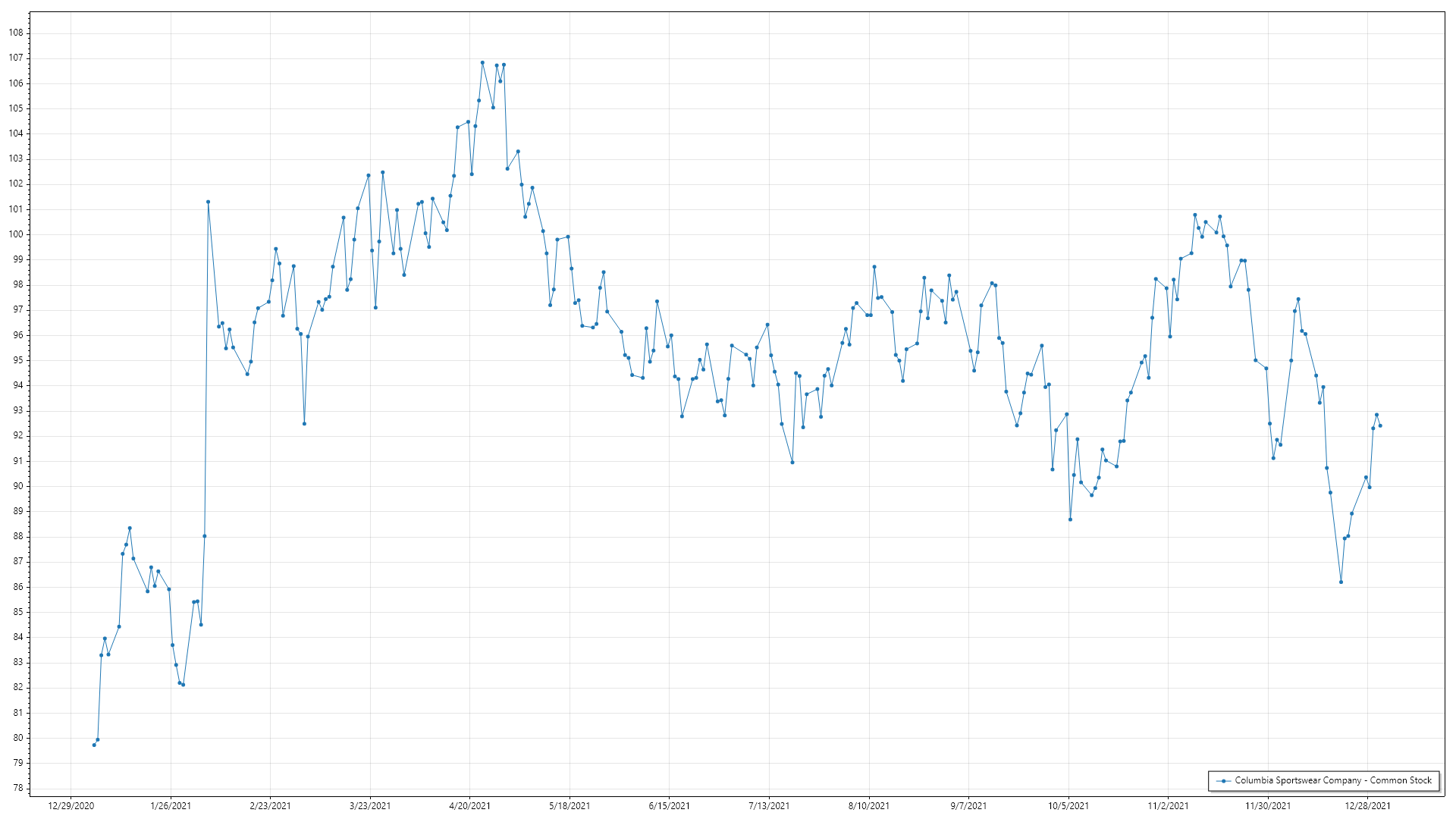Click the highest data point near 107
Image resolution: width=1456 pixels, height=819 pixels.
coord(482,63)
